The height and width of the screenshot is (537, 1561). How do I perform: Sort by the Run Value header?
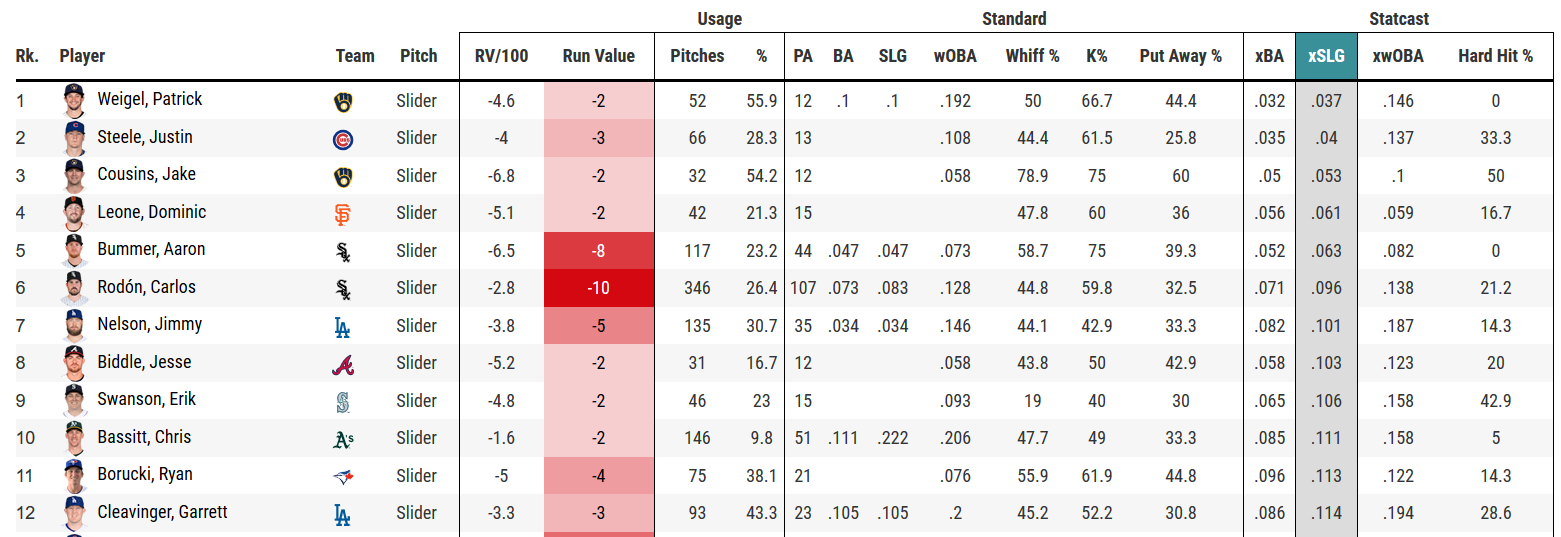[598, 56]
